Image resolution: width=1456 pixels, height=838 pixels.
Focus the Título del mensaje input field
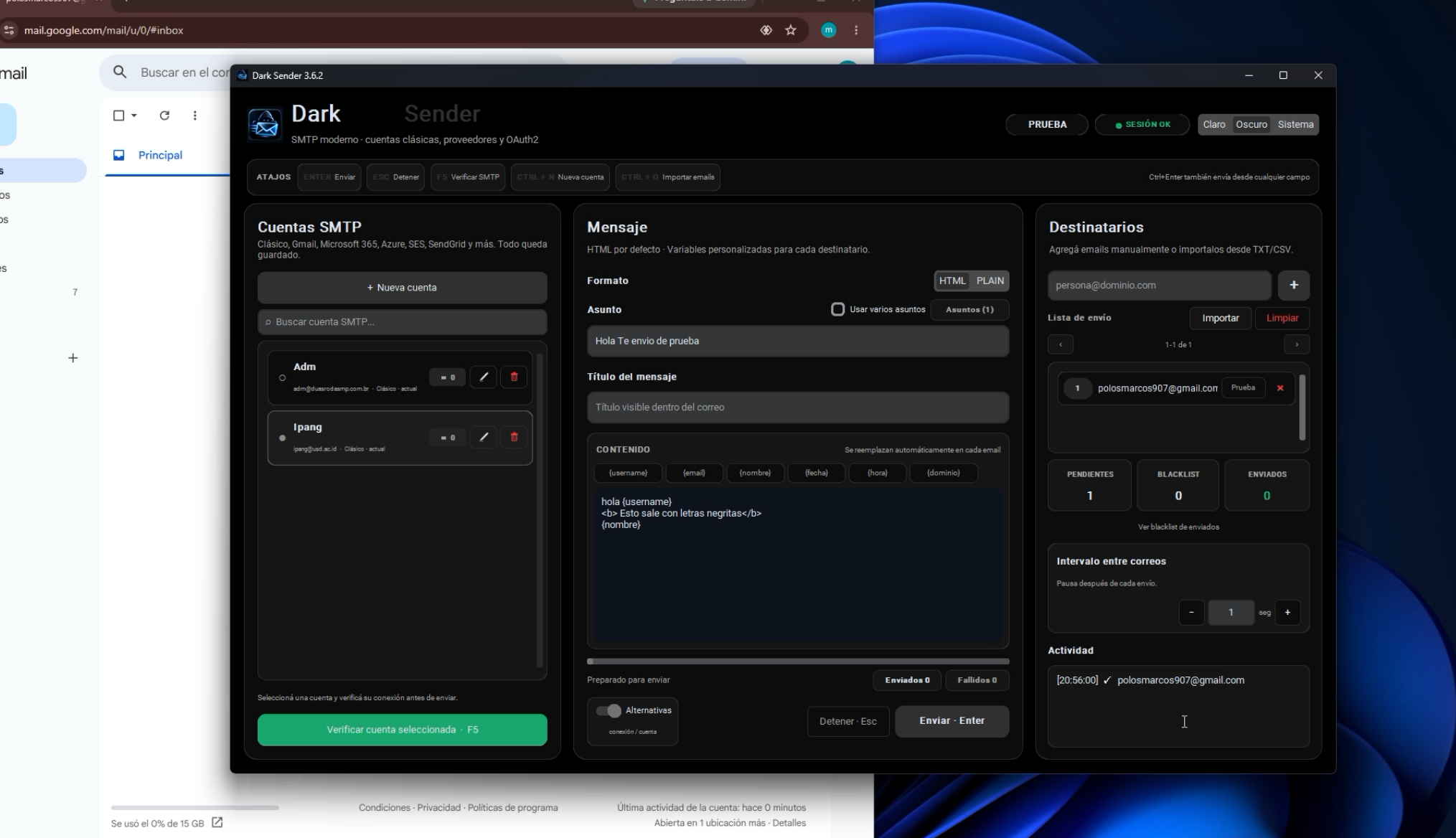coord(798,407)
